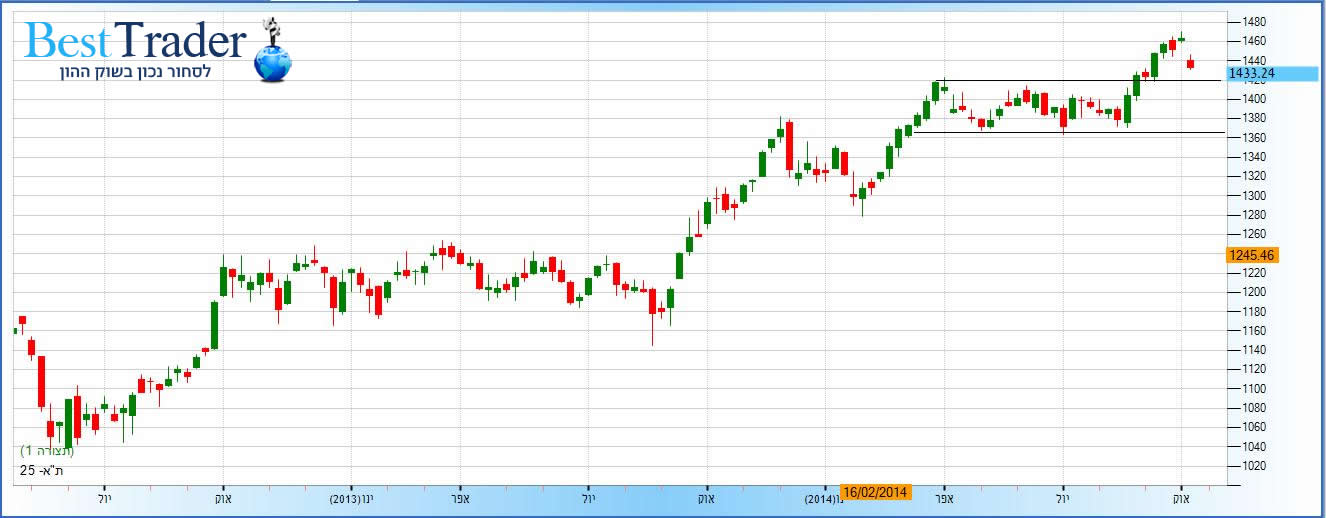The width and height of the screenshot is (1326, 518).
Task: Click the last red candle on the right
Action: (1190, 64)
